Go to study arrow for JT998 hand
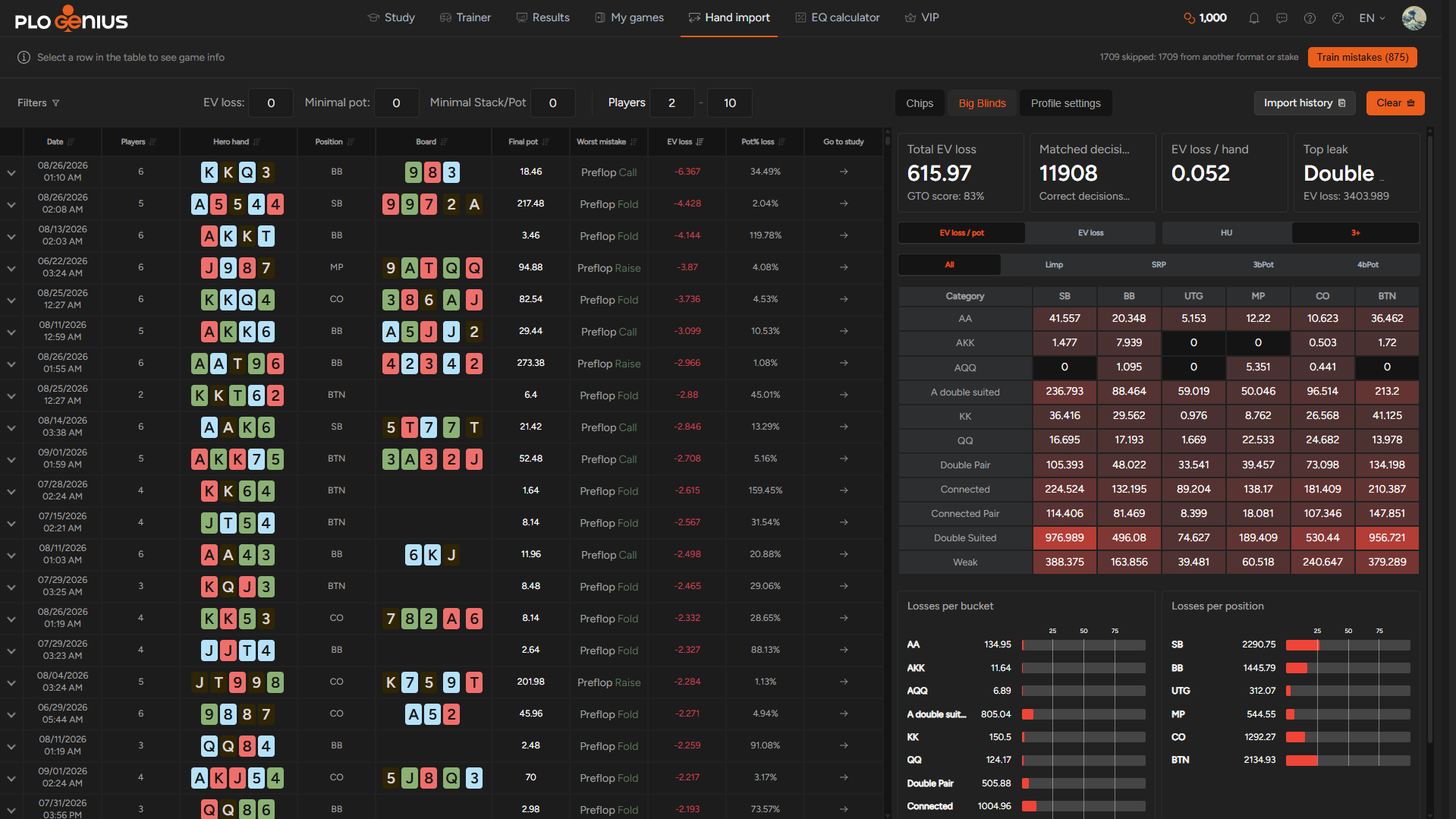Screen dimensions: 1456x819 844,682
